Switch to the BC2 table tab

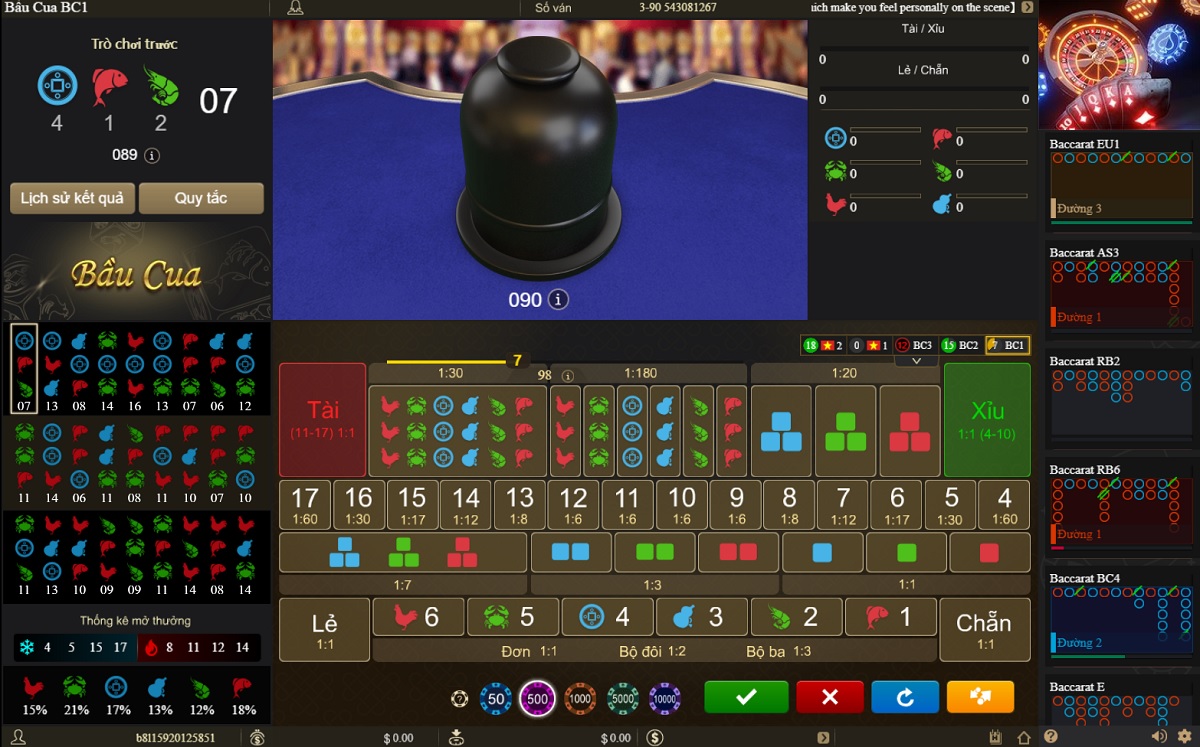coord(960,345)
